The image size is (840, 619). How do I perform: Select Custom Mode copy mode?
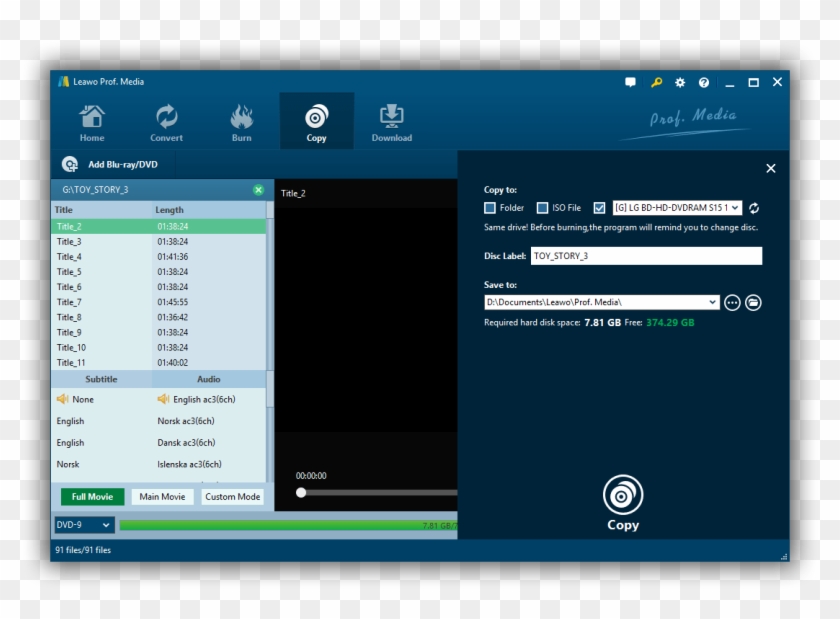pos(232,497)
